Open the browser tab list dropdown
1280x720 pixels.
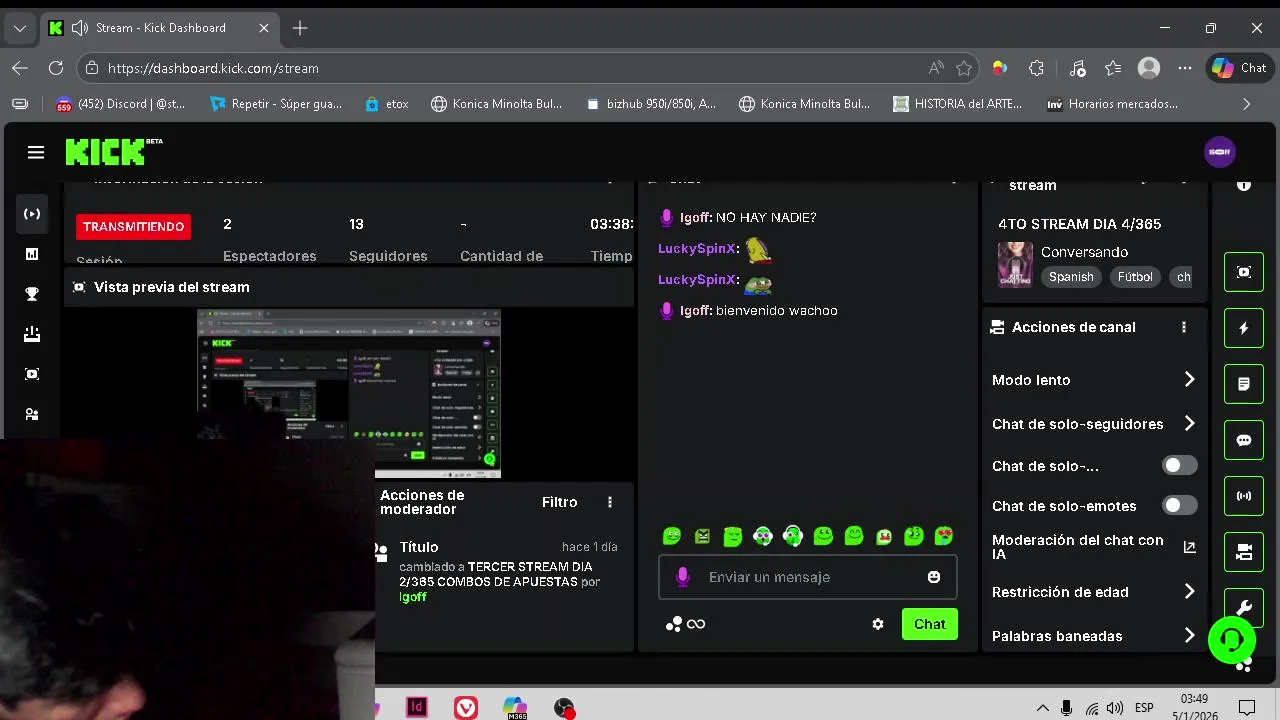pos(19,28)
